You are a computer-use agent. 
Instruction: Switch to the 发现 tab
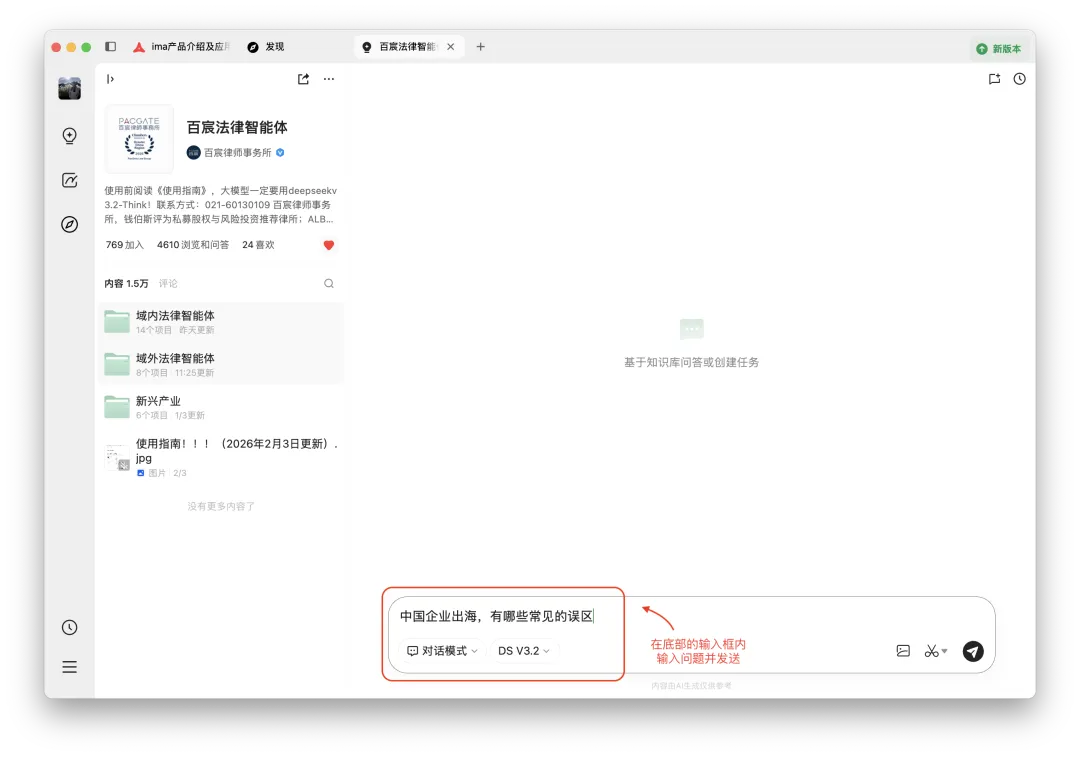tap(267, 47)
